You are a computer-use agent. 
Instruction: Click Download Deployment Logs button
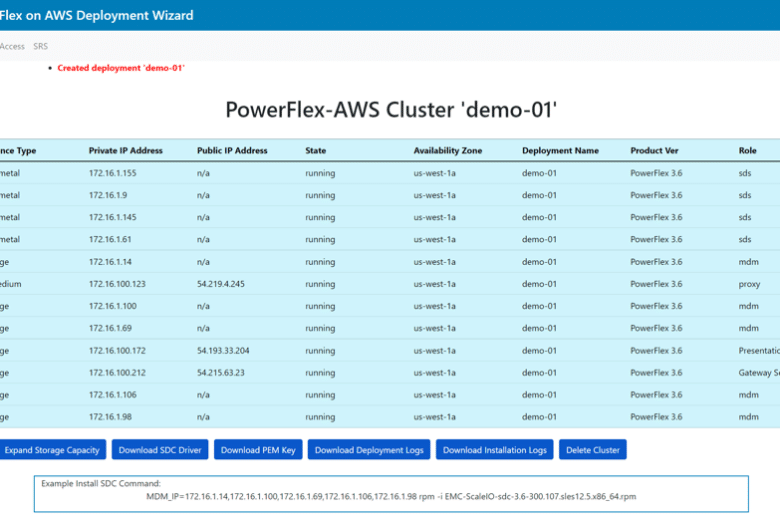(x=369, y=450)
